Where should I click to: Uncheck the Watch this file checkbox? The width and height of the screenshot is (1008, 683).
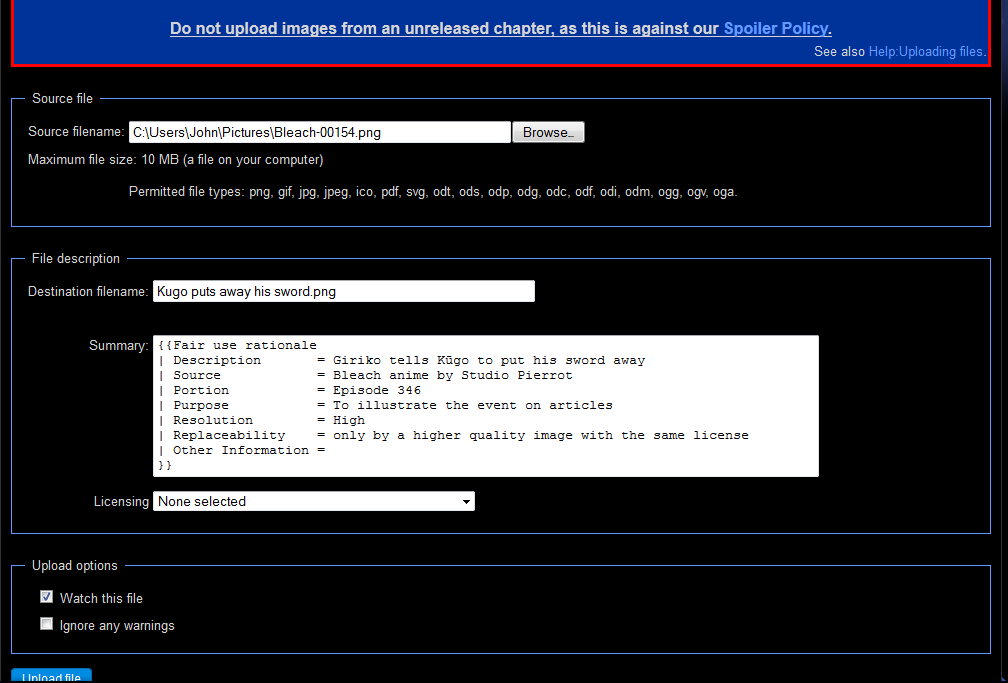click(46, 597)
